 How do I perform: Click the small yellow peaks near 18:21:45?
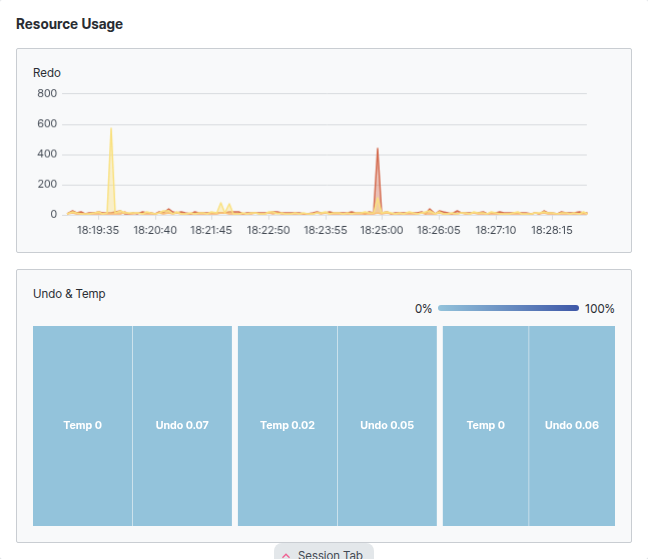pyautogui.click(x=225, y=208)
